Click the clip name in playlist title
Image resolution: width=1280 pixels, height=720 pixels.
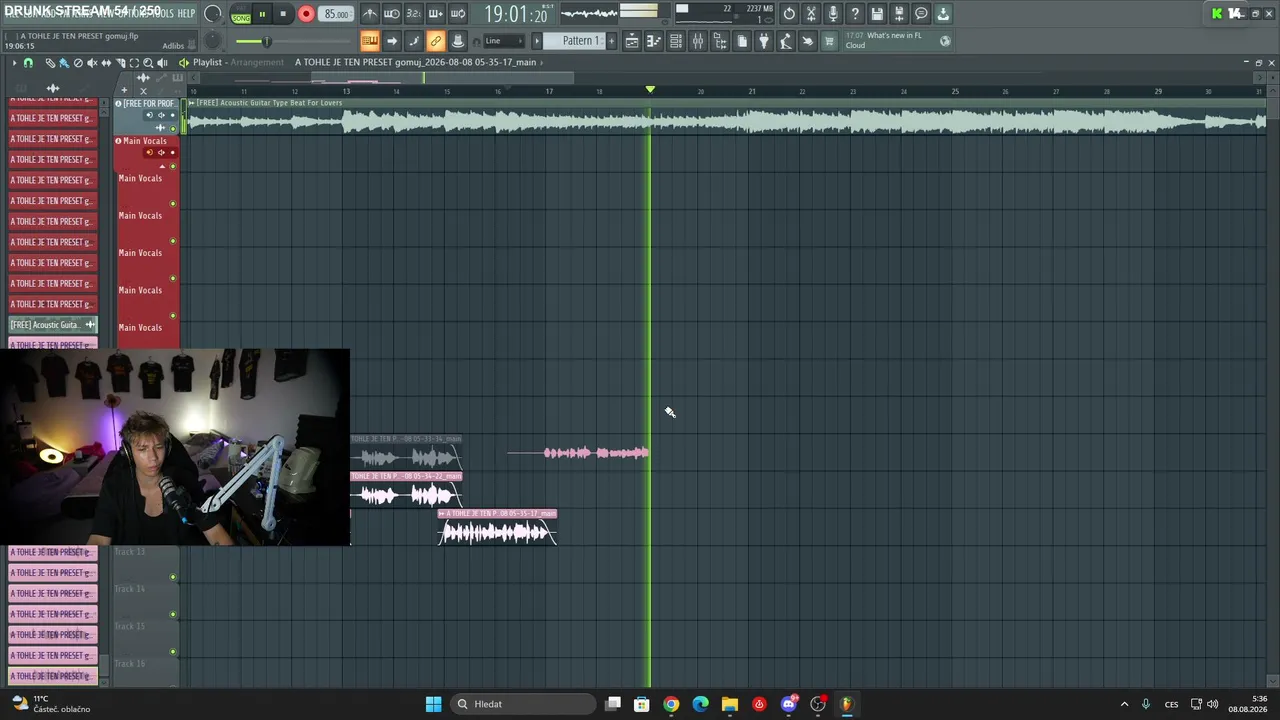415,62
